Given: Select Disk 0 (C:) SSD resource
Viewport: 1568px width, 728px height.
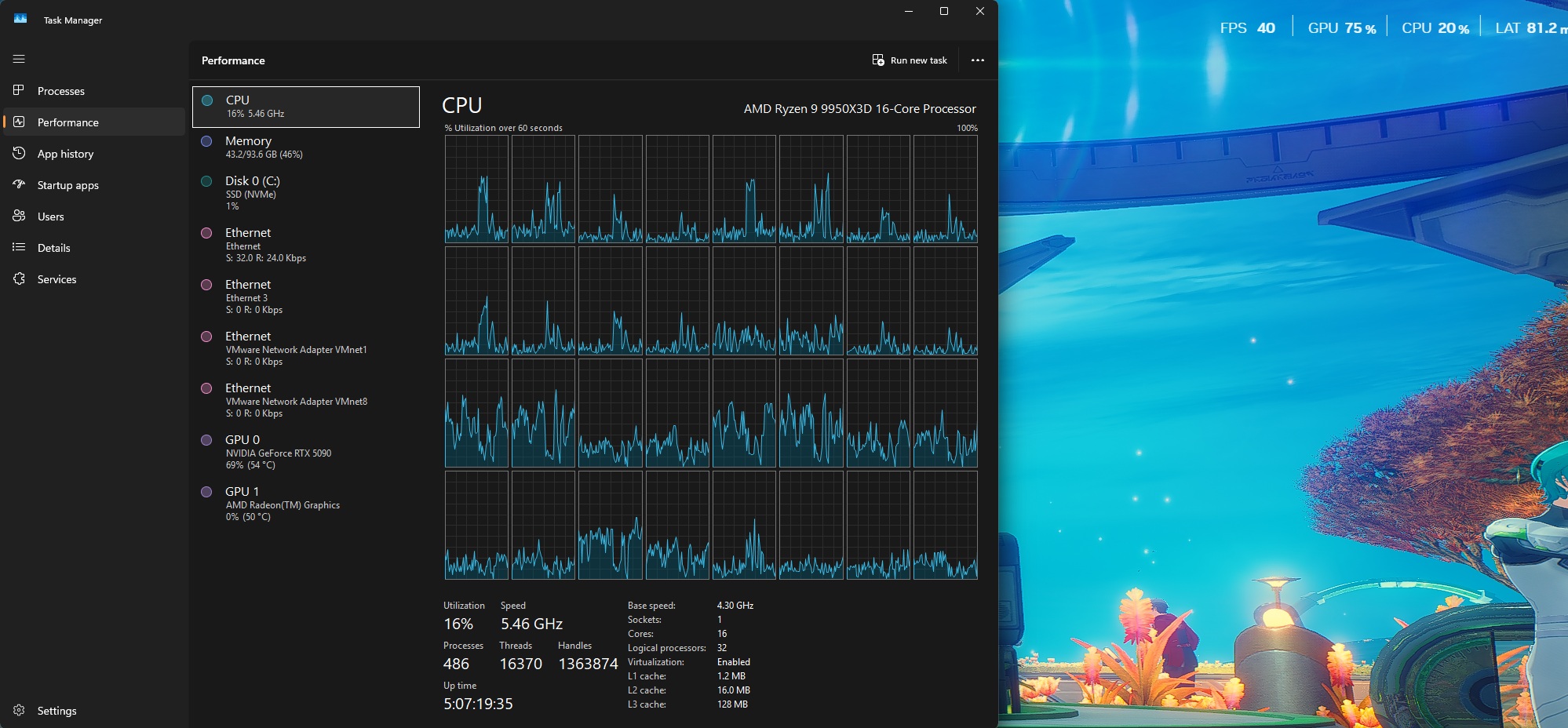Looking at the screenshot, I should pyautogui.click(x=306, y=193).
